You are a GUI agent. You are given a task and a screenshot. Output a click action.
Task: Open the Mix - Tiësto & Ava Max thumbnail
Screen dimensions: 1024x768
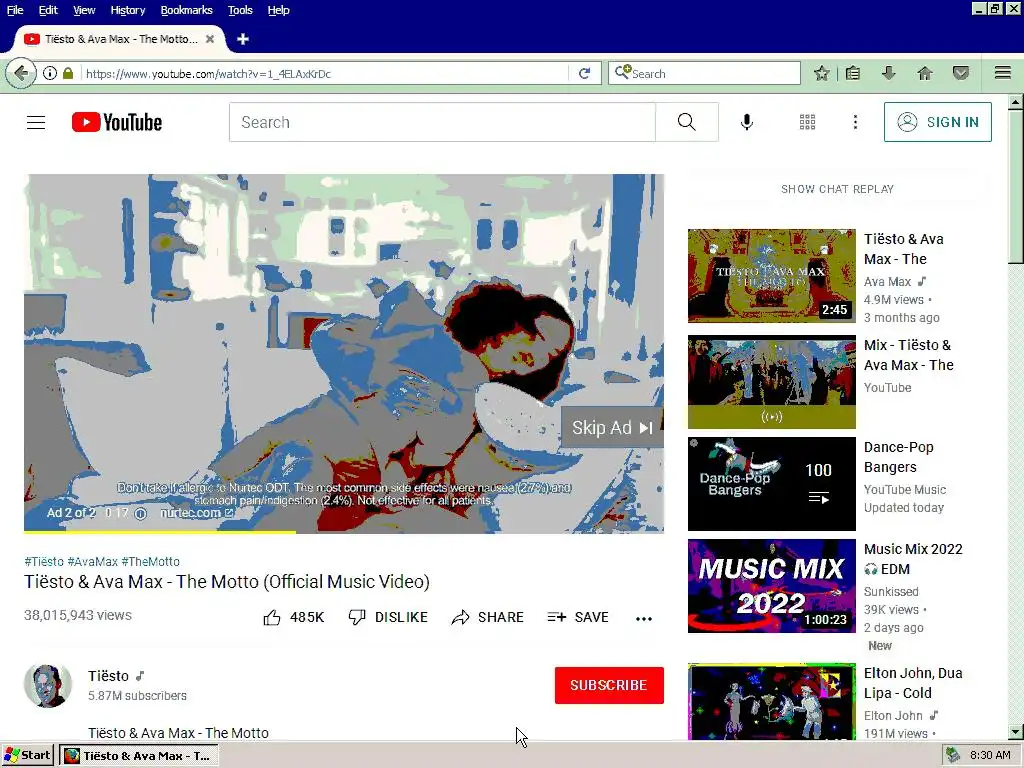point(771,382)
